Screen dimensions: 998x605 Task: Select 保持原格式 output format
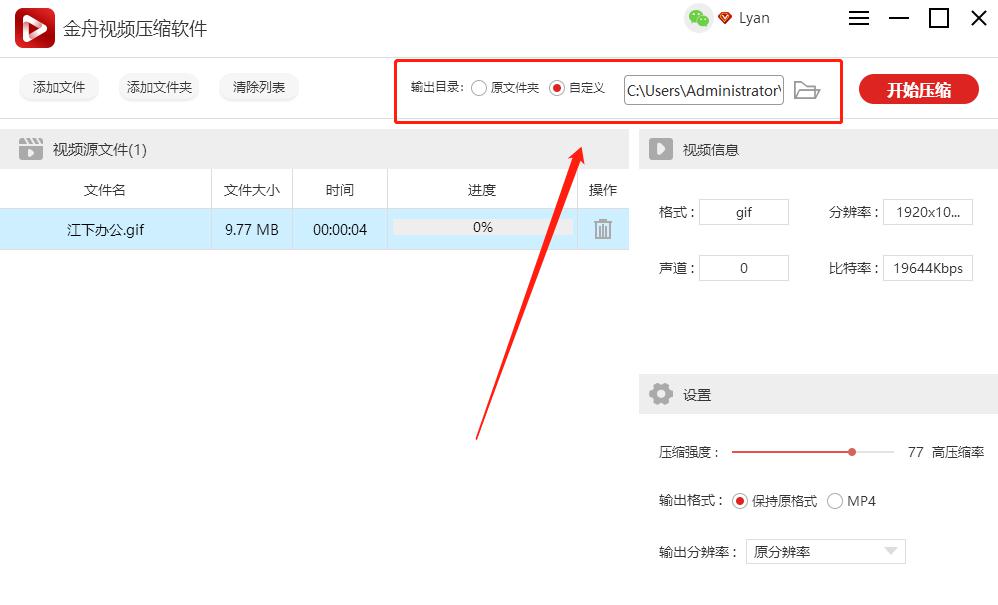pyautogui.click(x=740, y=501)
